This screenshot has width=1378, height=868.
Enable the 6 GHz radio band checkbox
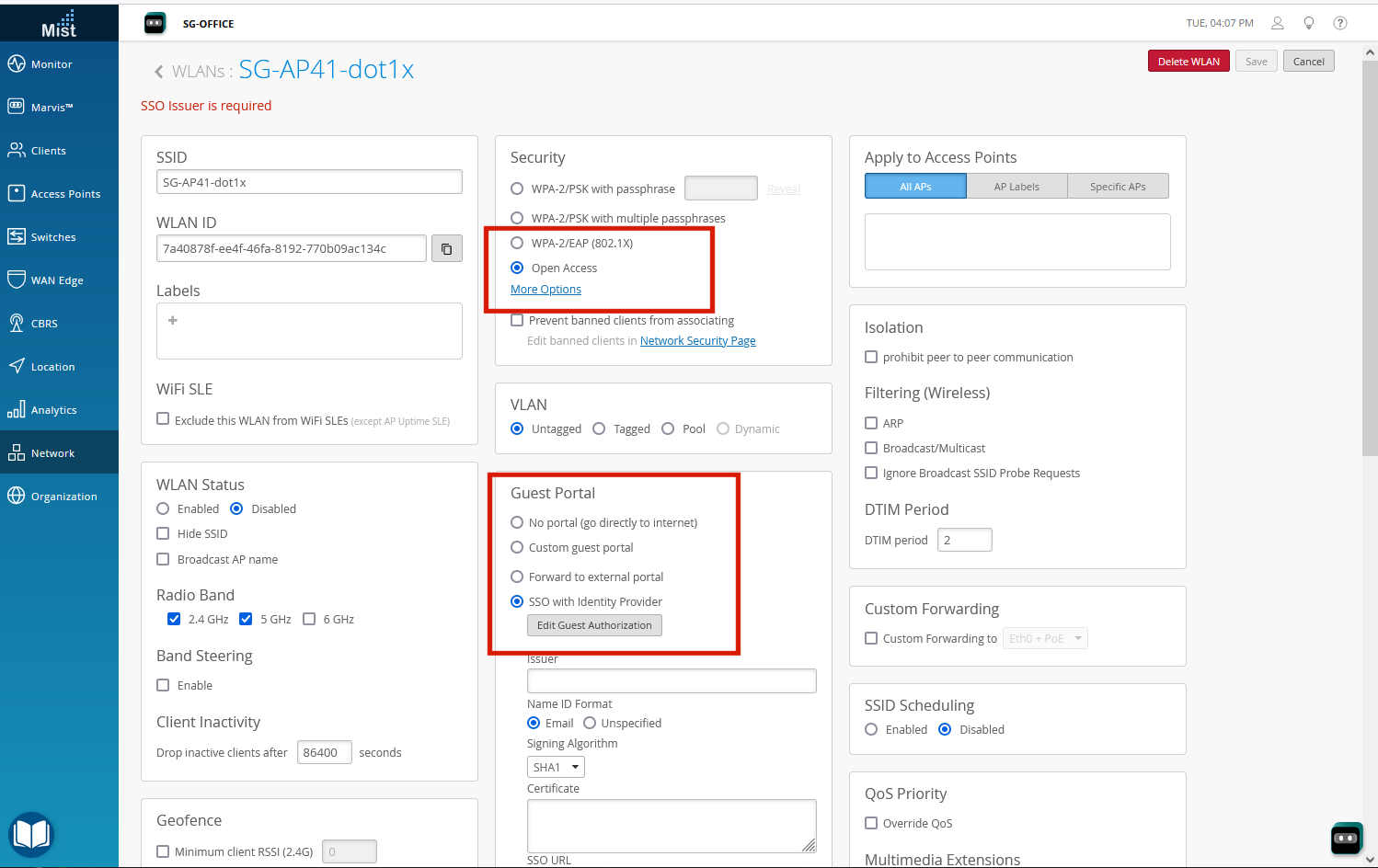[310, 619]
